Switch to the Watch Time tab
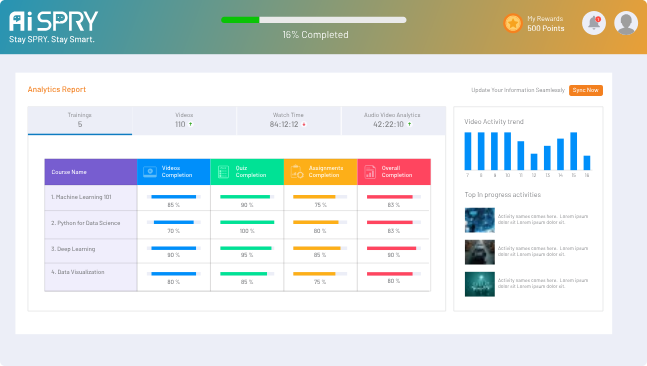 pyautogui.click(x=289, y=120)
